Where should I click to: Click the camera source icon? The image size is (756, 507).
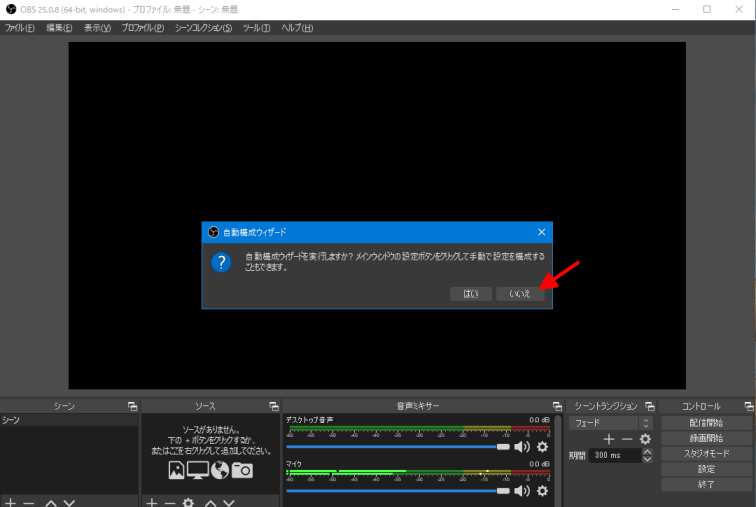242,470
